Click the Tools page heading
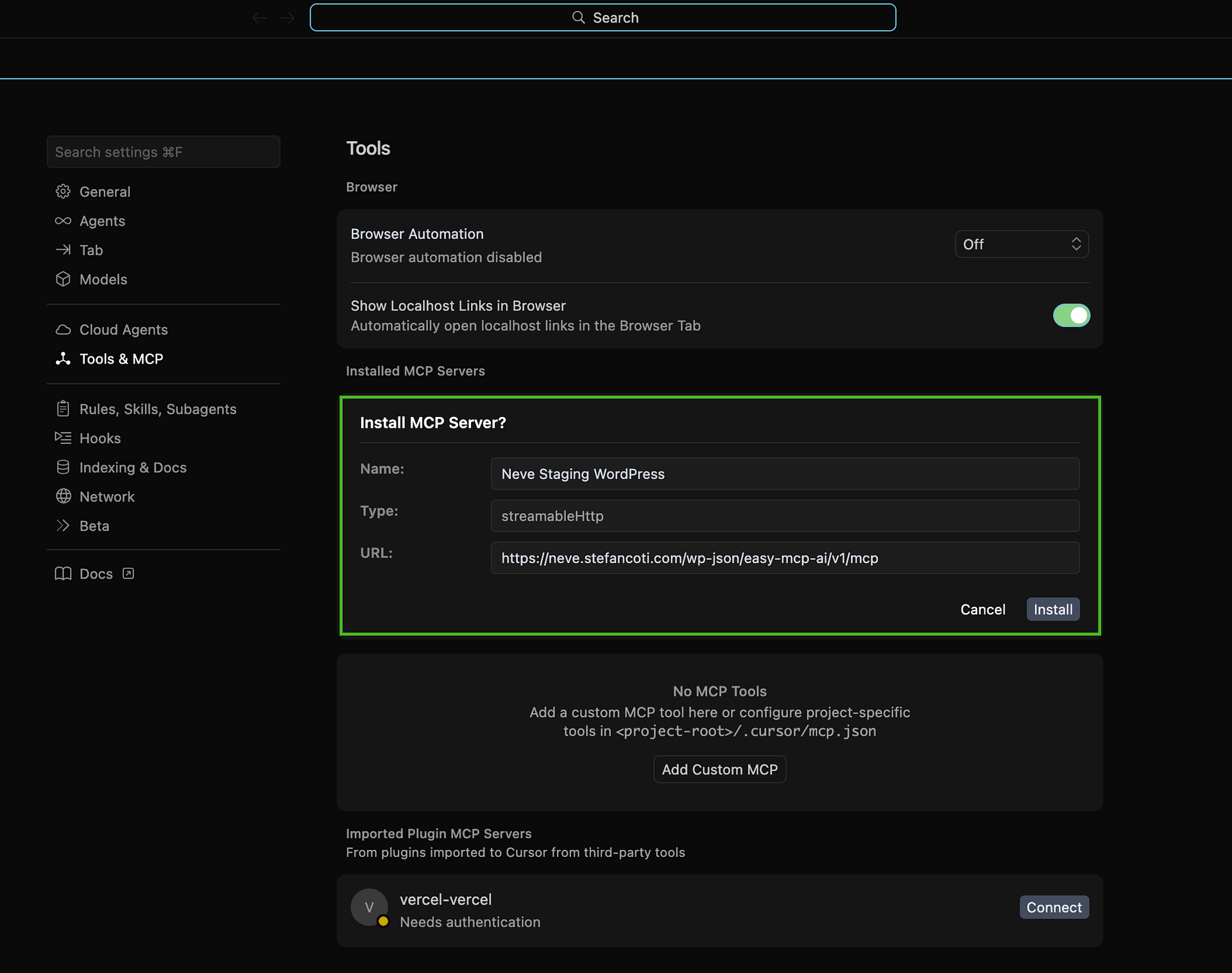The height and width of the screenshot is (973, 1232). pos(368,148)
